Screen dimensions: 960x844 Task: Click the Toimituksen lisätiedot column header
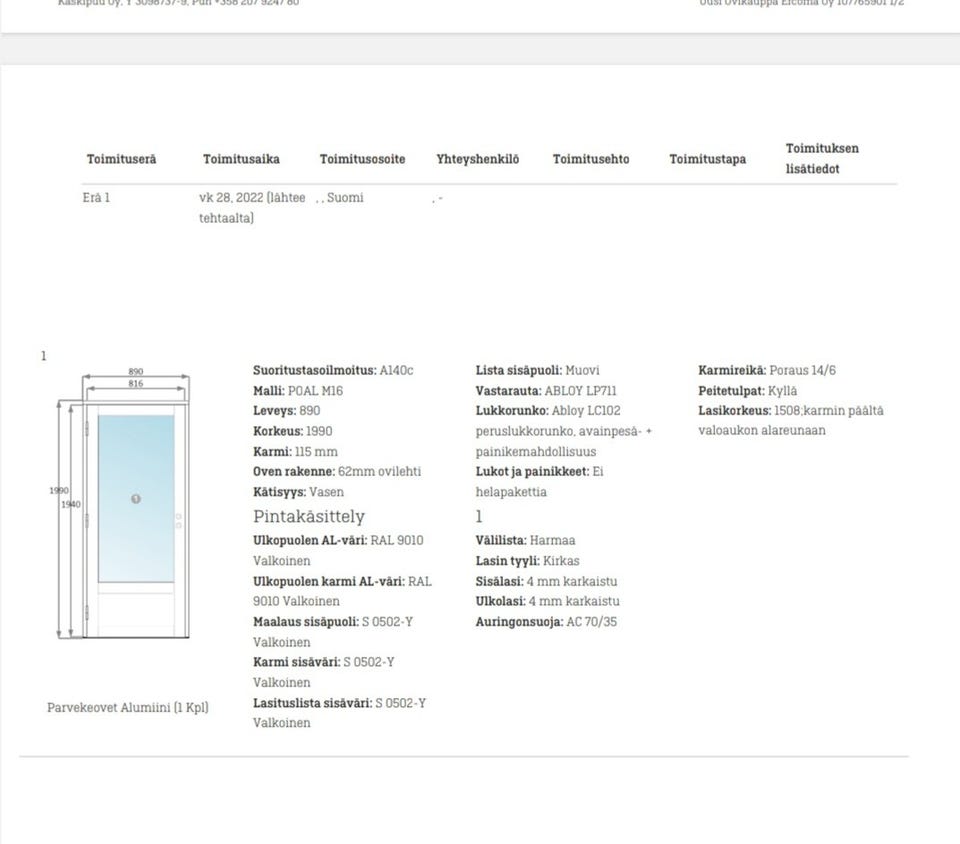pos(822,159)
